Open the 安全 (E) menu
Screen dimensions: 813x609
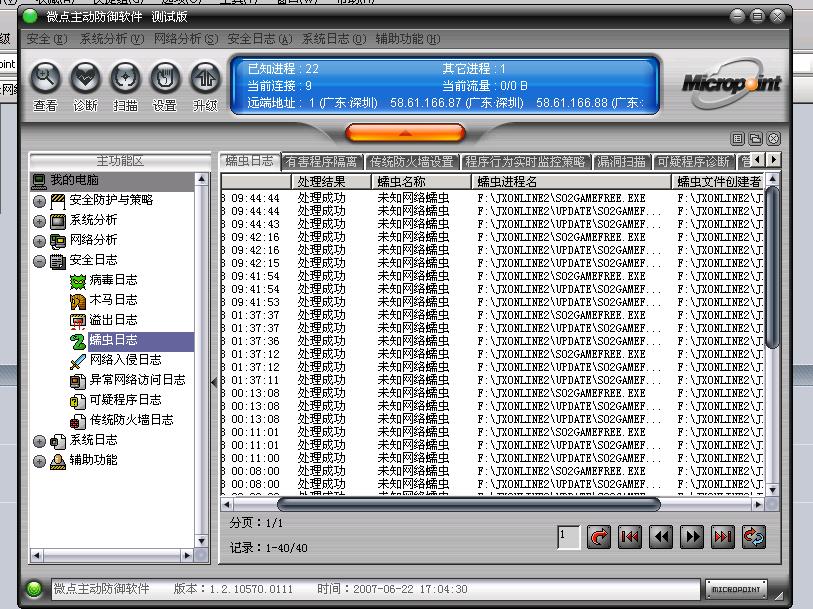click(47, 39)
